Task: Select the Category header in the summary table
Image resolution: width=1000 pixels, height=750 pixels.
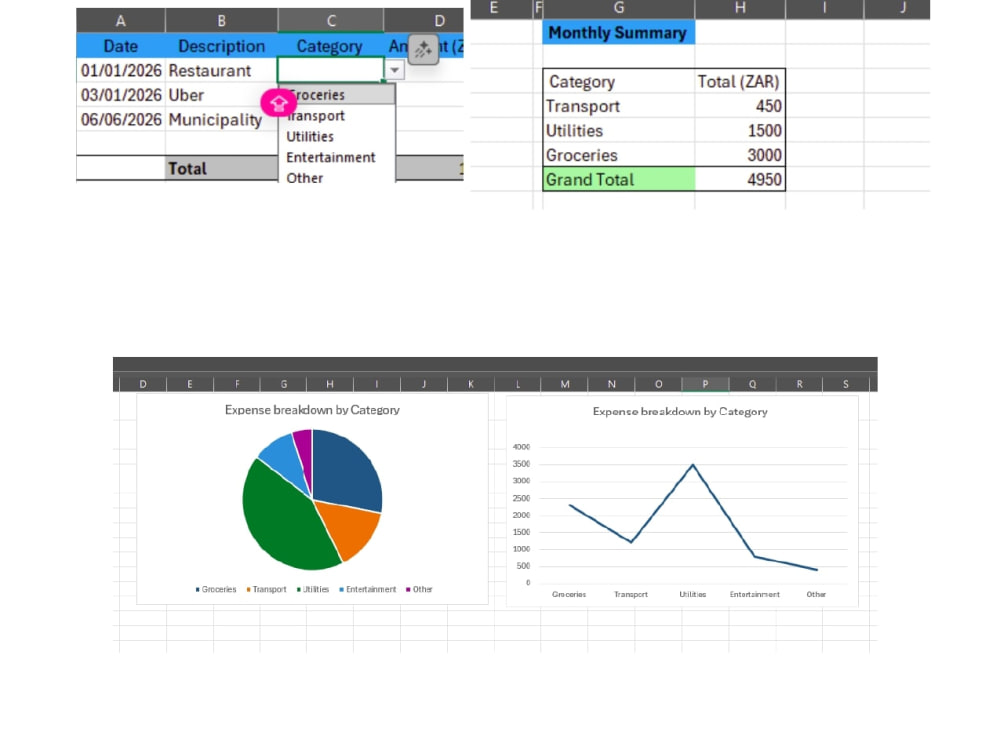Action: point(619,82)
